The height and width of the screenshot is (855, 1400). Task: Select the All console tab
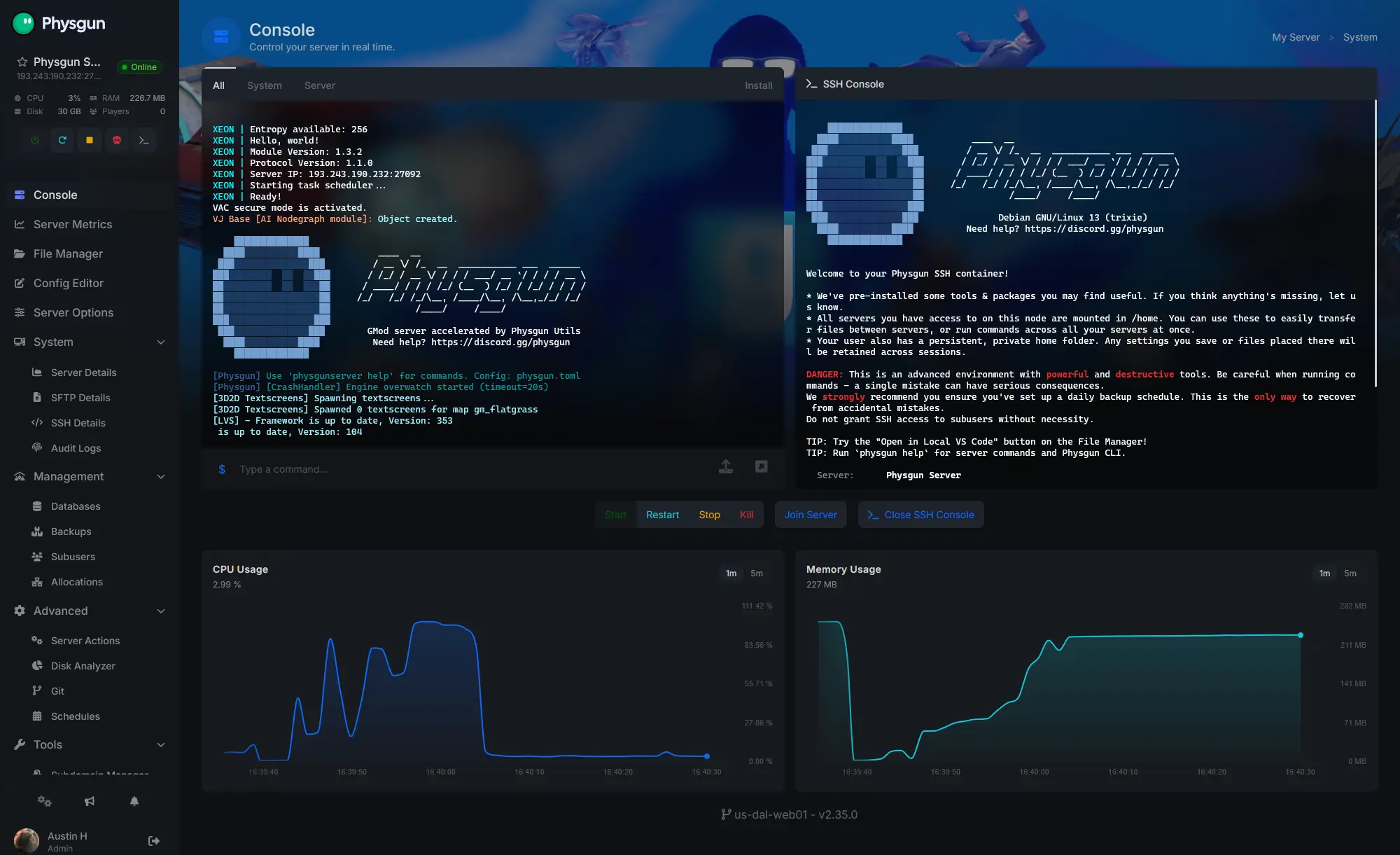tap(218, 85)
